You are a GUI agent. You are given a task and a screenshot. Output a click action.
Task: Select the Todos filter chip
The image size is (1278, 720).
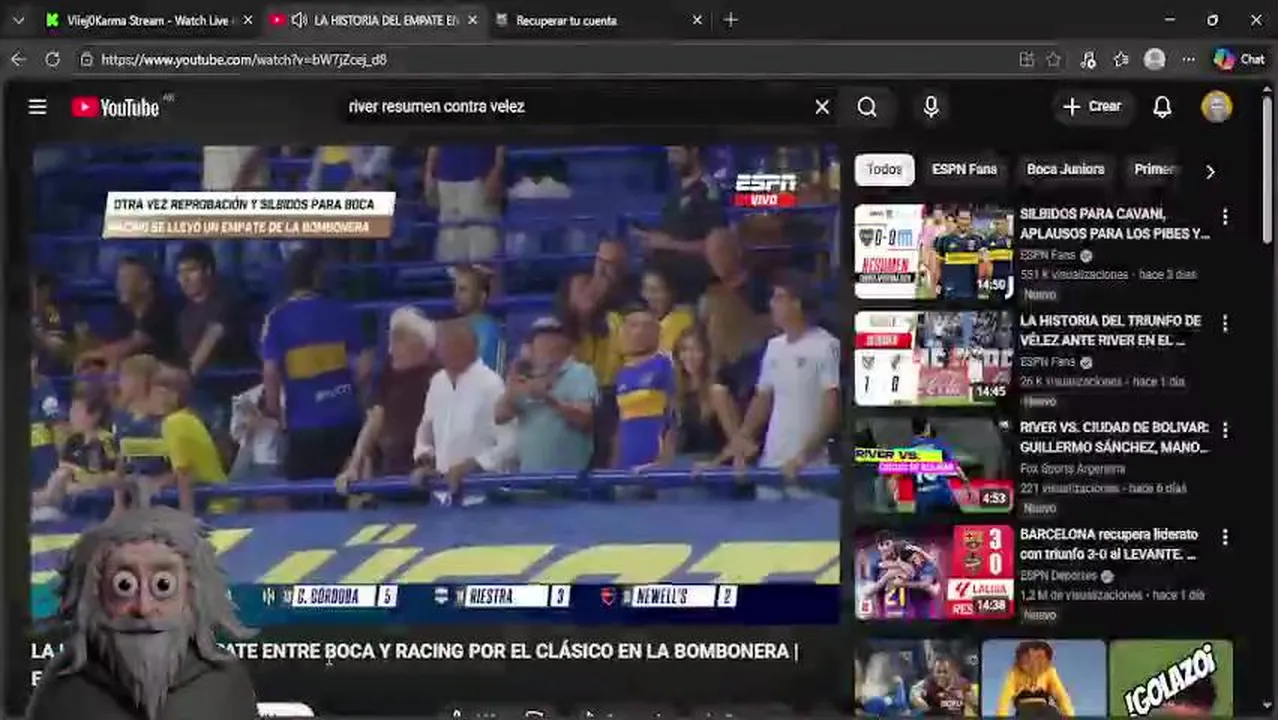pos(884,169)
